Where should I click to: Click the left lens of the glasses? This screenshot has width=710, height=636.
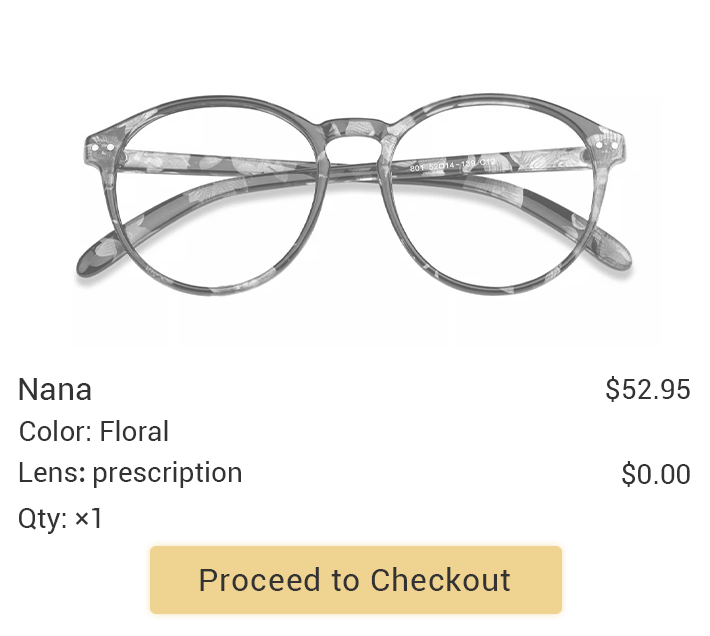pyautogui.click(x=216, y=197)
